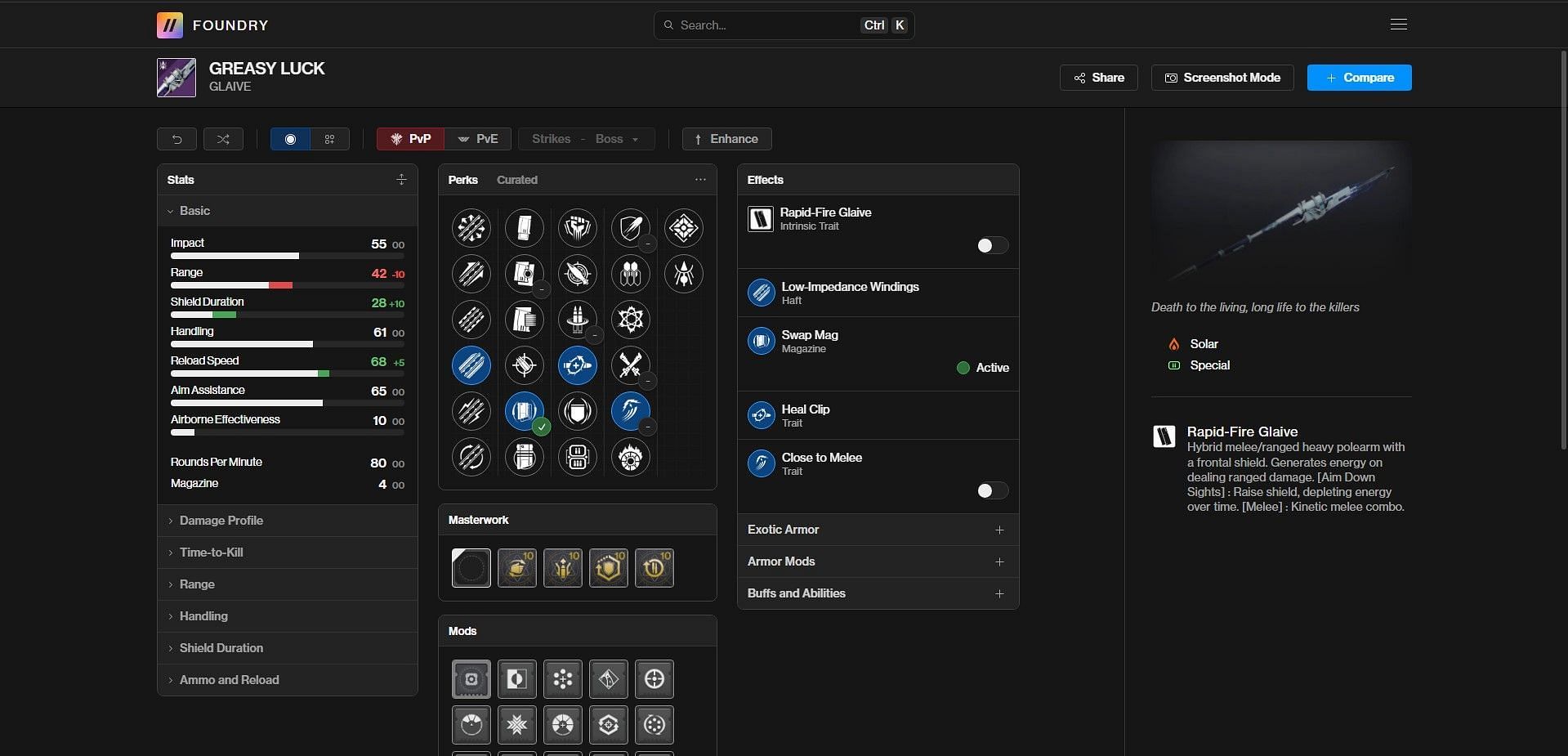The image size is (1568, 756).
Task: Expand the Time-to-Kill section
Action: pyautogui.click(x=288, y=552)
